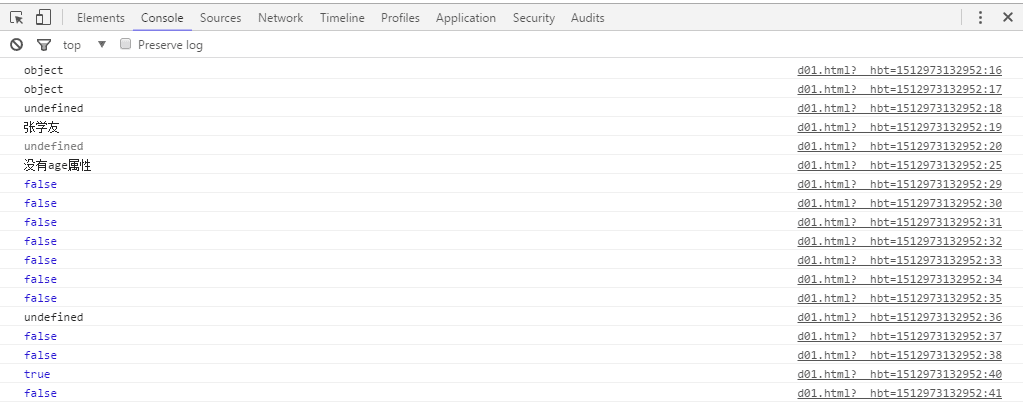This screenshot has width=1023, height=405.
Task: Enable the Preserve log checkbox
Action: [126, 45]
